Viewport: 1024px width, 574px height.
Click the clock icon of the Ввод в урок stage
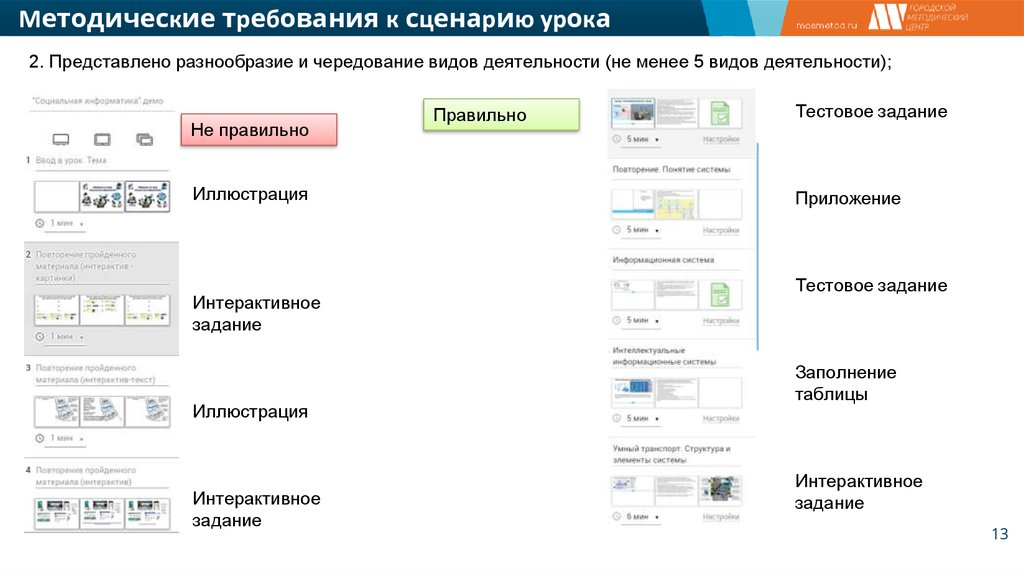[x=40, y=223]
